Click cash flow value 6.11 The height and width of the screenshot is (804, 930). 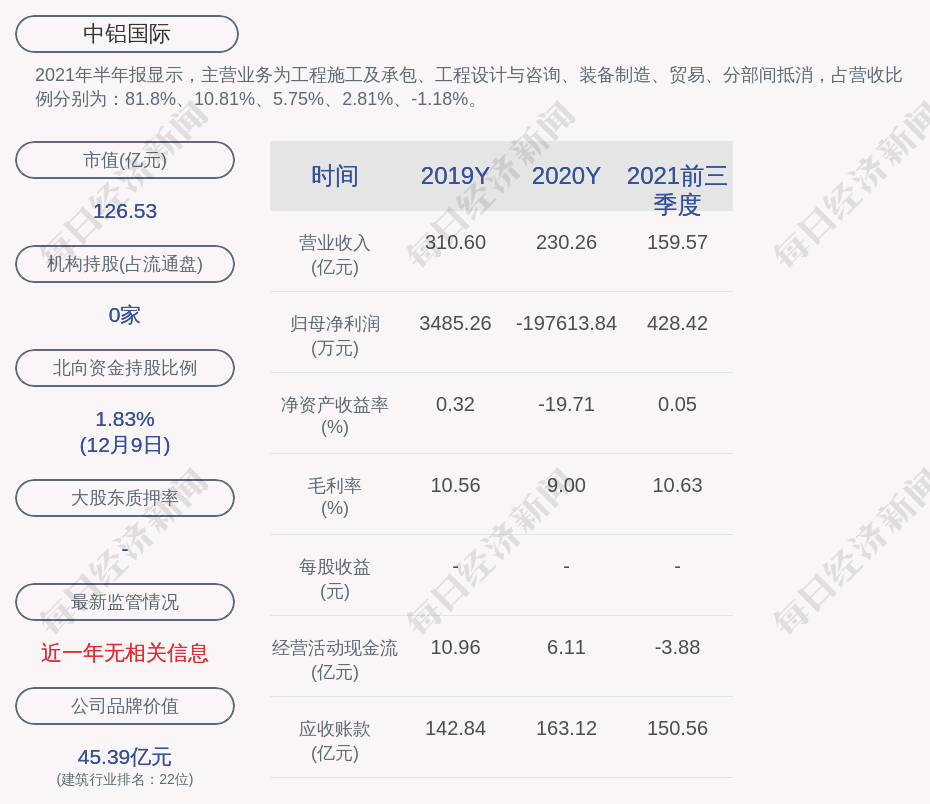(x=566, y=647)
